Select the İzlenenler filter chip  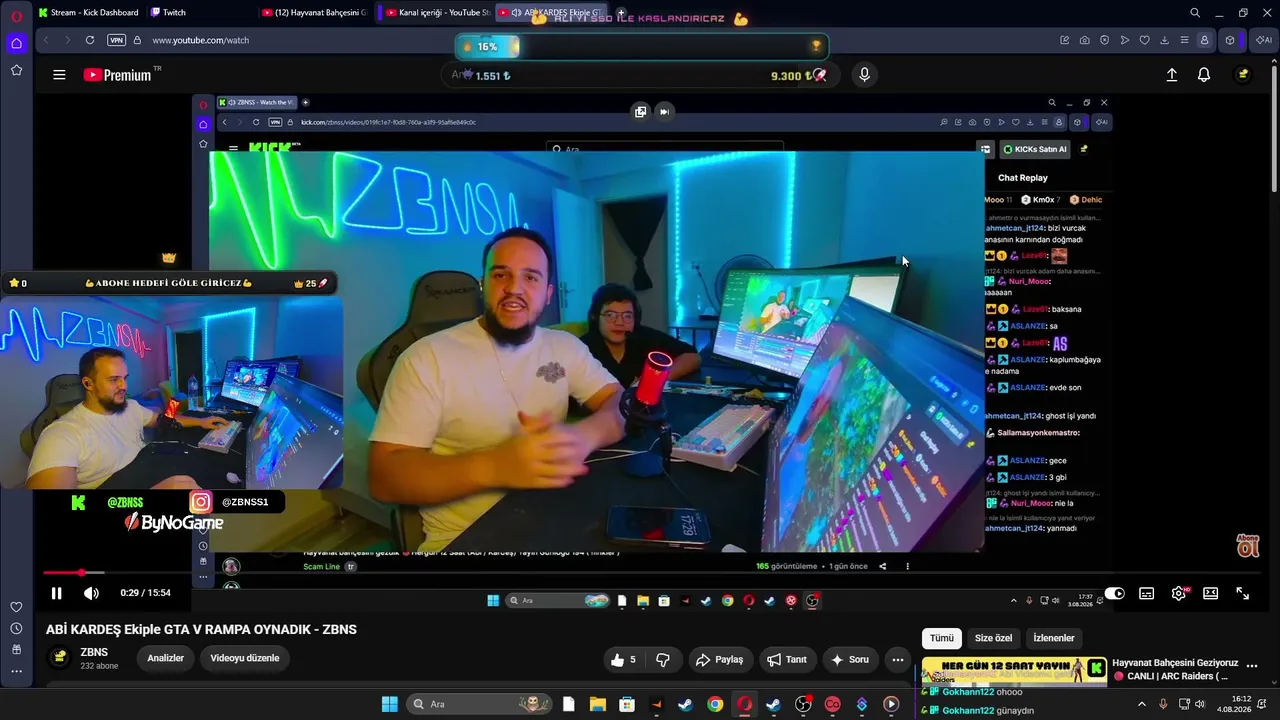pyautogui.click(x=1054, y=638)
